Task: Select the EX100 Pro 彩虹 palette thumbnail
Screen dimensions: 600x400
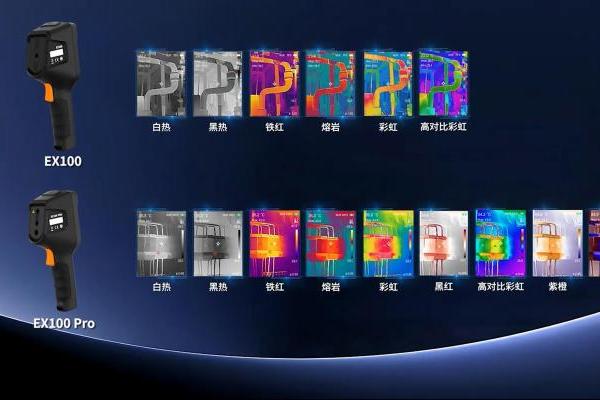Action: [x=388, y=243]
